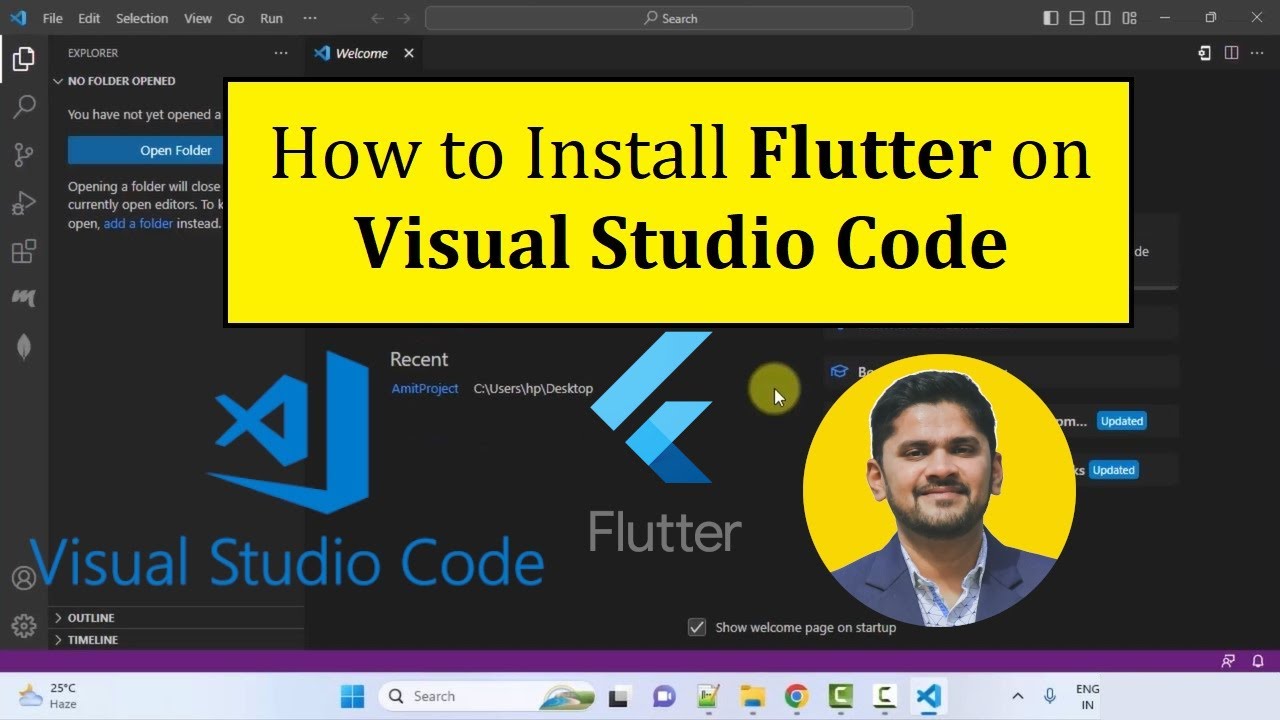This screenshot has width=1280, height=720.
Task: Open the Extensions view
Action: click(x=24, y=251)
